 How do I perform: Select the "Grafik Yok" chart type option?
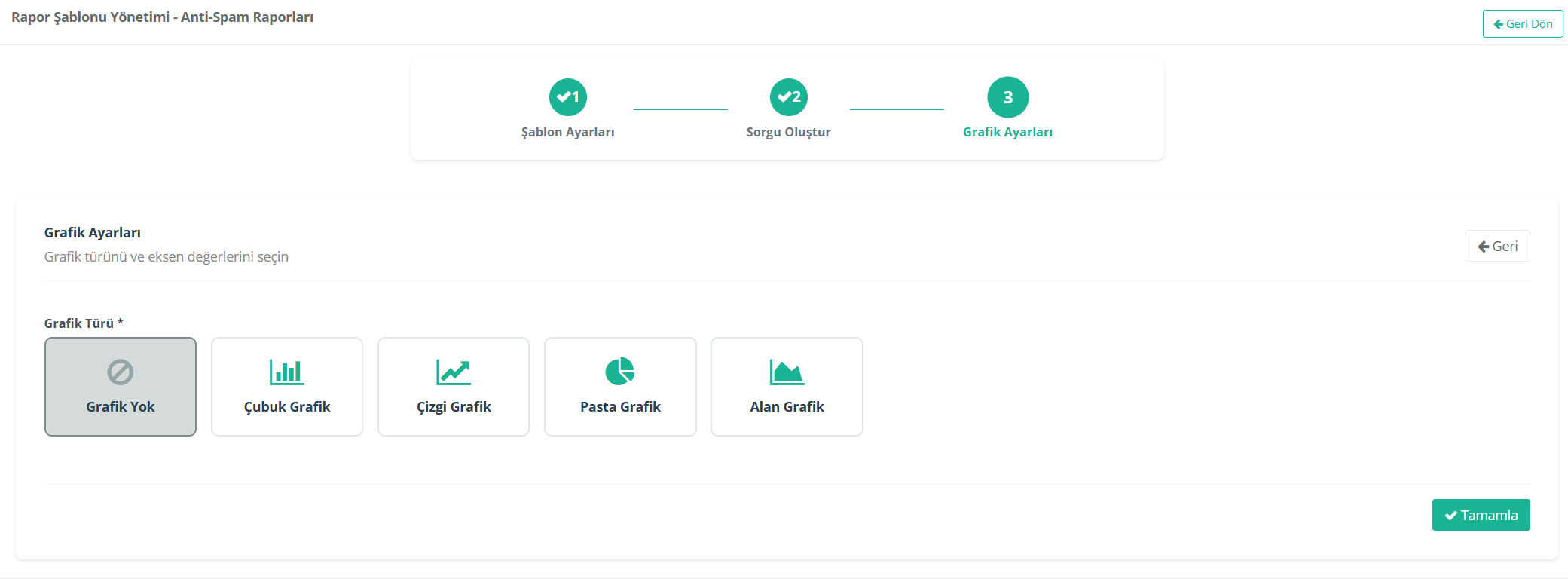click(121, 407)
